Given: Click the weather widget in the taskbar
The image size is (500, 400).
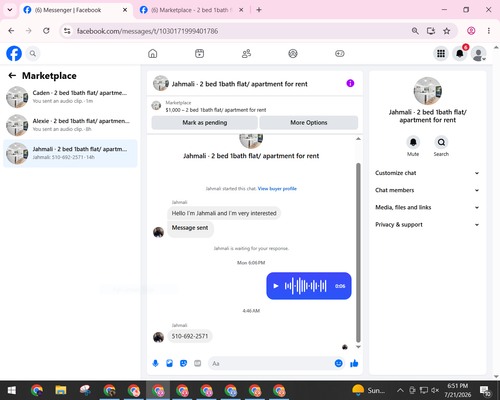Looking at the screenshot, I should pos(369,390).
